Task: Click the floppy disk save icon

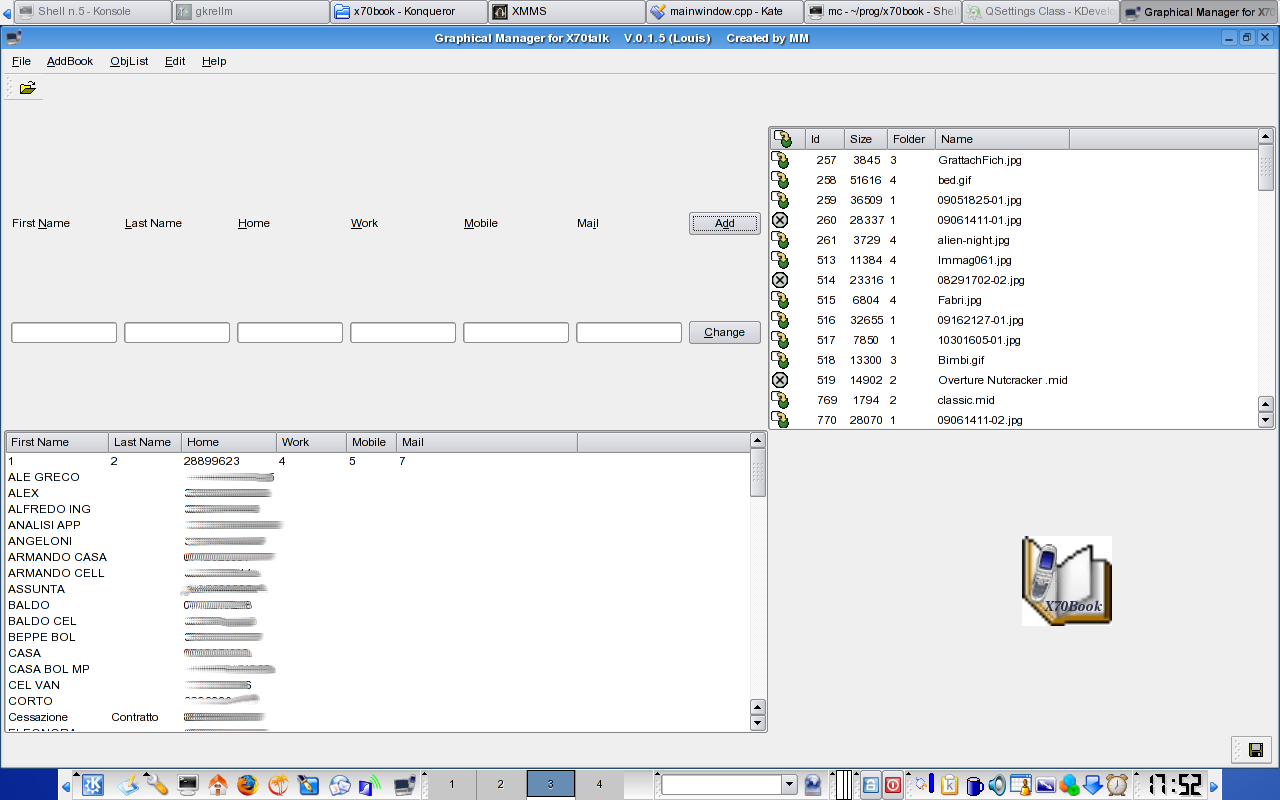Action: (1255, 750)
